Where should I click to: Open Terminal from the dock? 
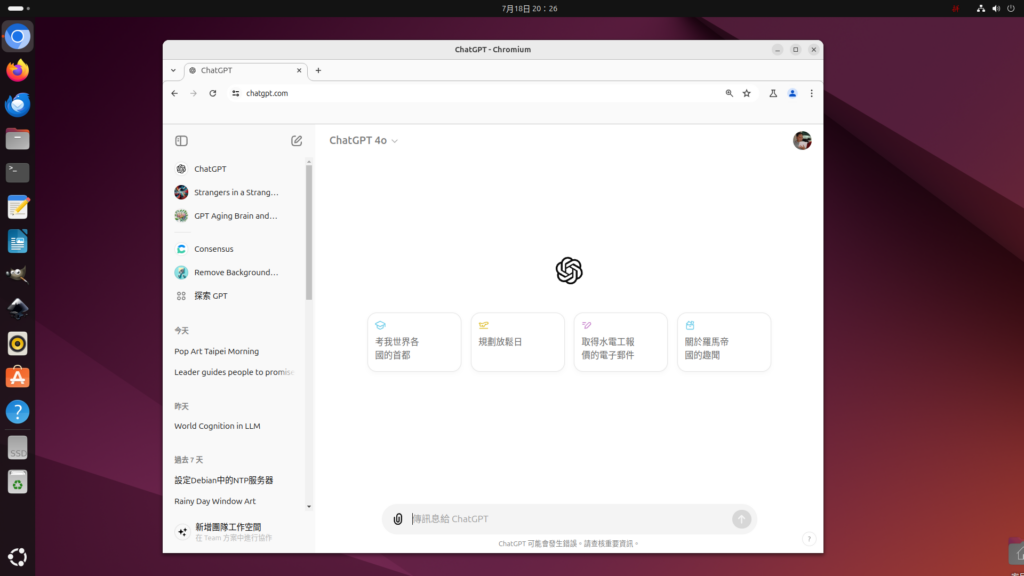click(18, 173)
